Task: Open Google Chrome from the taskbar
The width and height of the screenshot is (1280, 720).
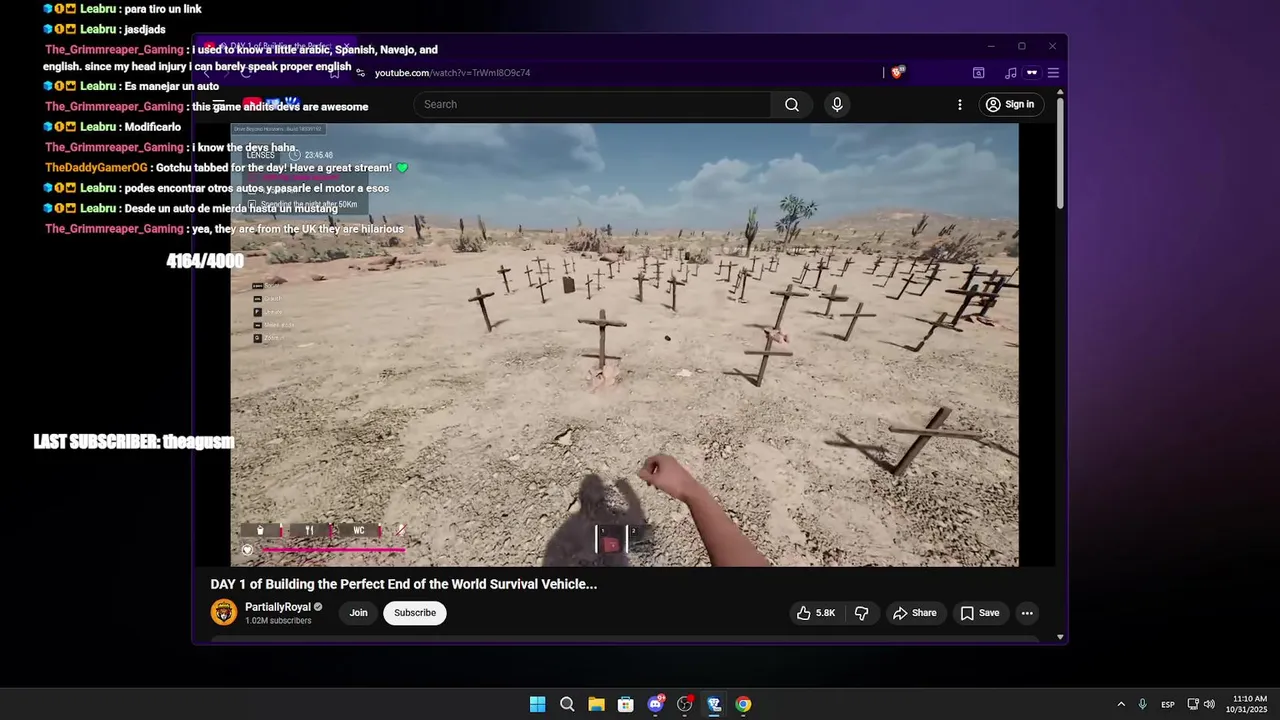Action: pyautogui.click(x=743, y=704)
